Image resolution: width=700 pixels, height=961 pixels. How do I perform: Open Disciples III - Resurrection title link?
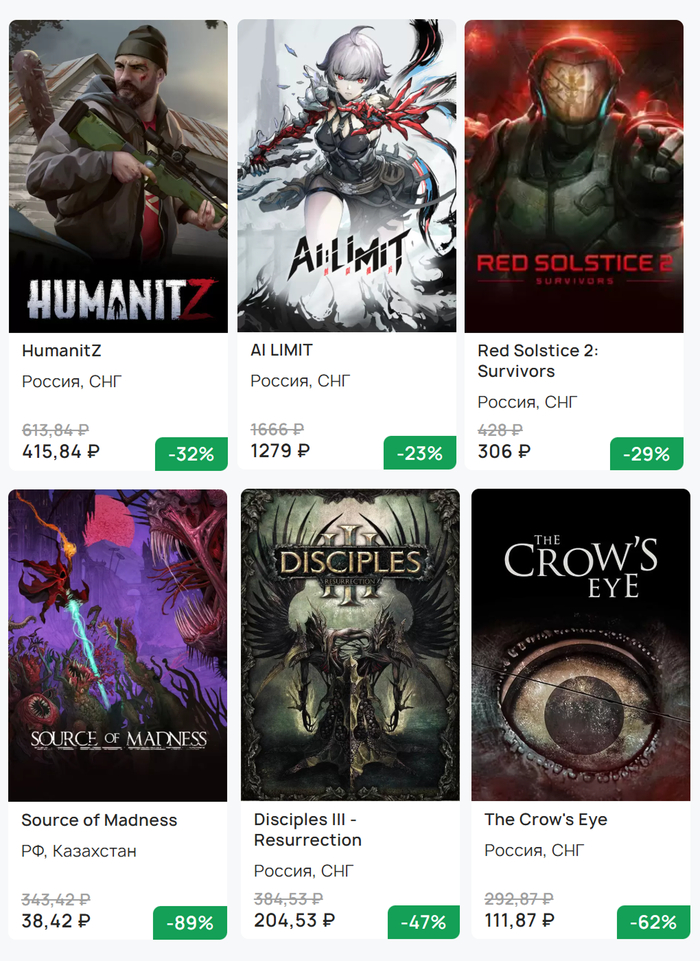308,830
